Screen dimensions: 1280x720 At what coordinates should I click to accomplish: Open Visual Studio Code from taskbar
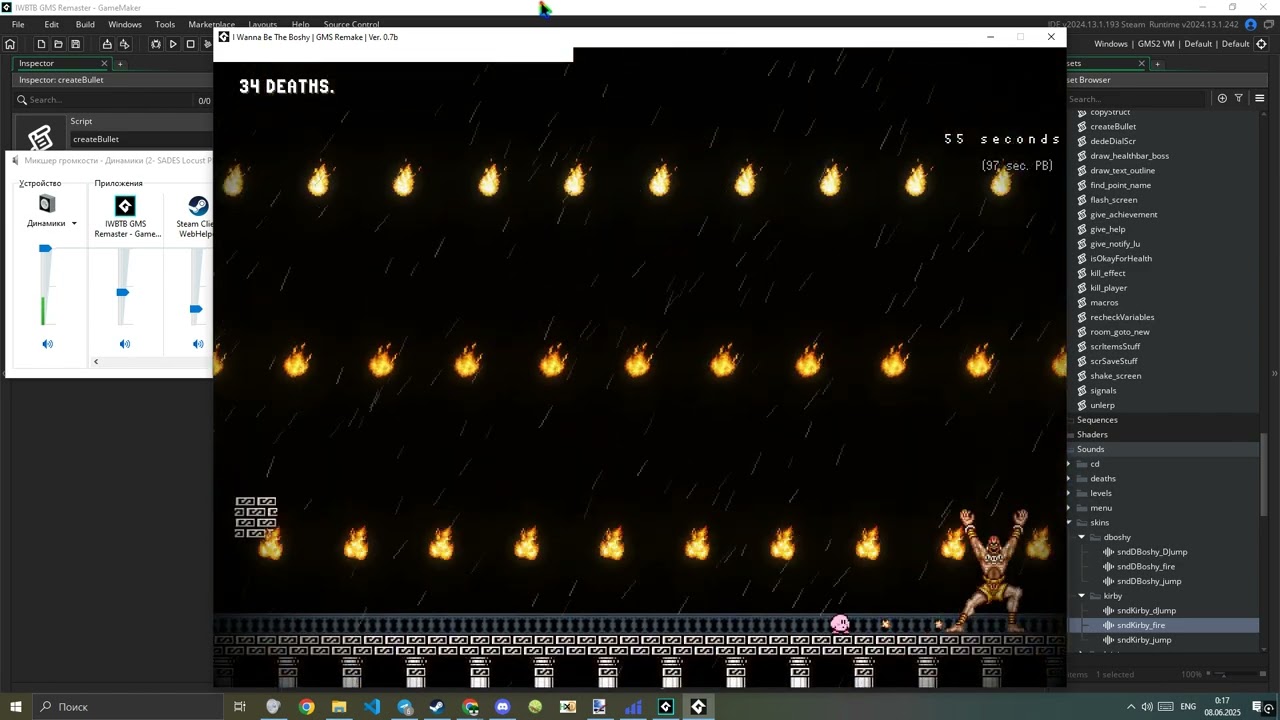pyautogui.click(x=372, y=707)
